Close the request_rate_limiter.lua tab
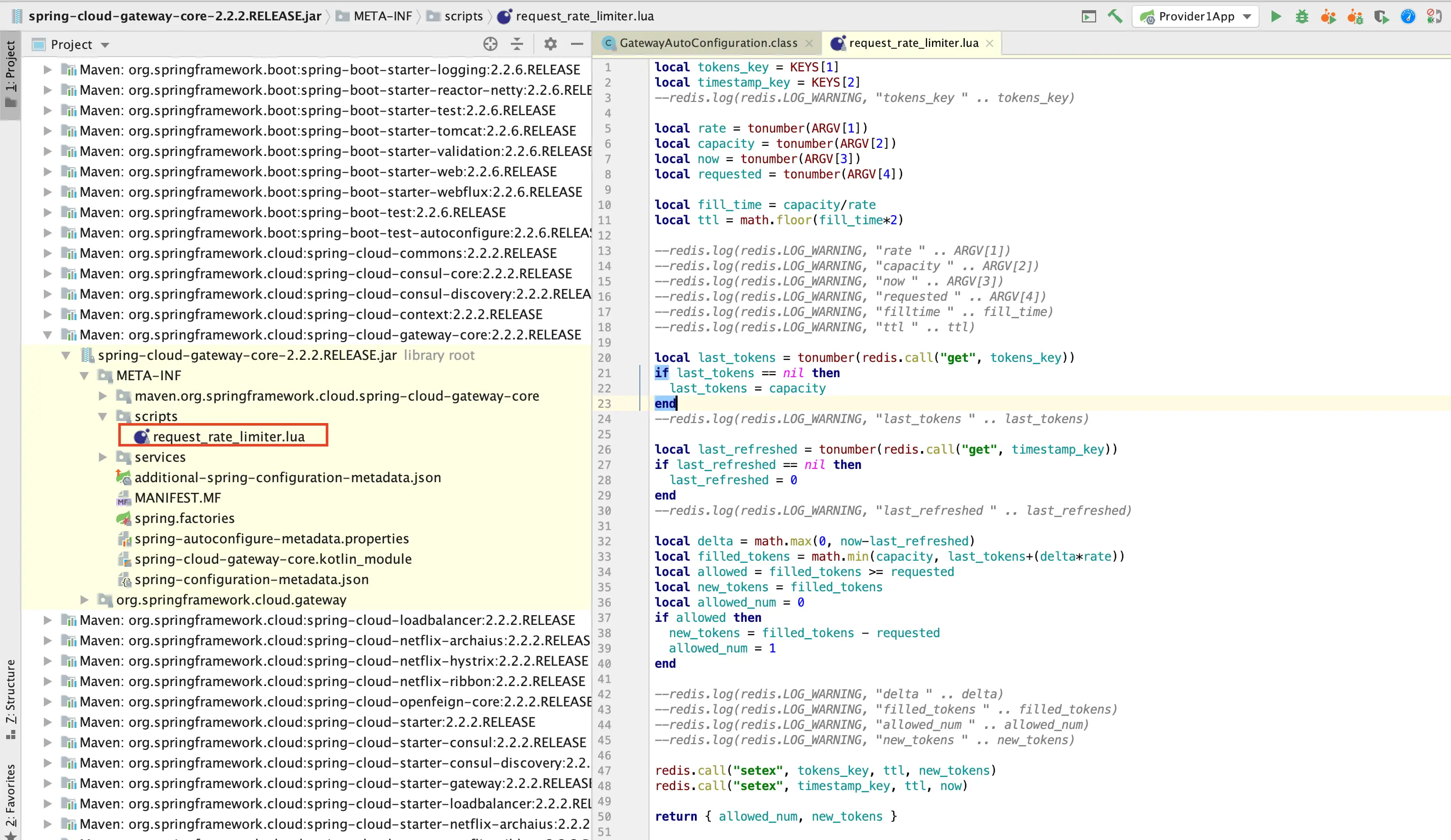The width and height of the screenshot is (1451, 840). click(990, 43)
